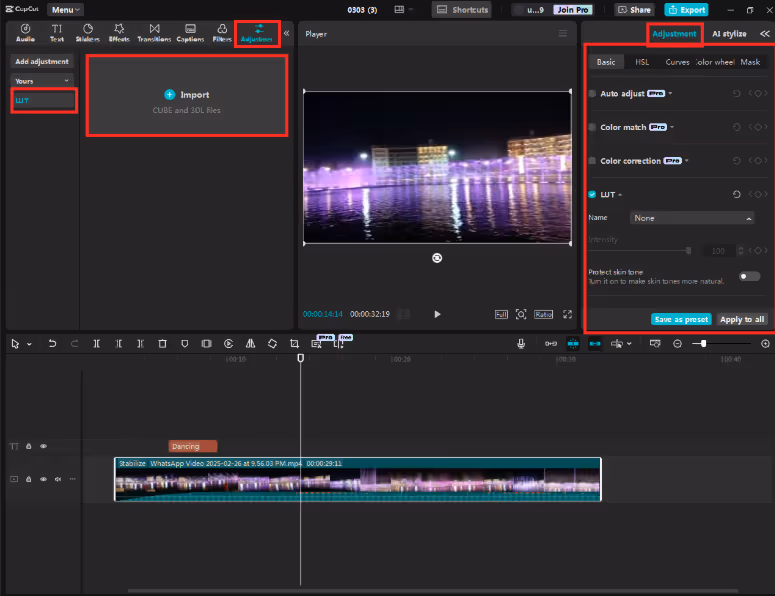Split the clip at playhead
This screenshot has height=596, width=775.
96,343
